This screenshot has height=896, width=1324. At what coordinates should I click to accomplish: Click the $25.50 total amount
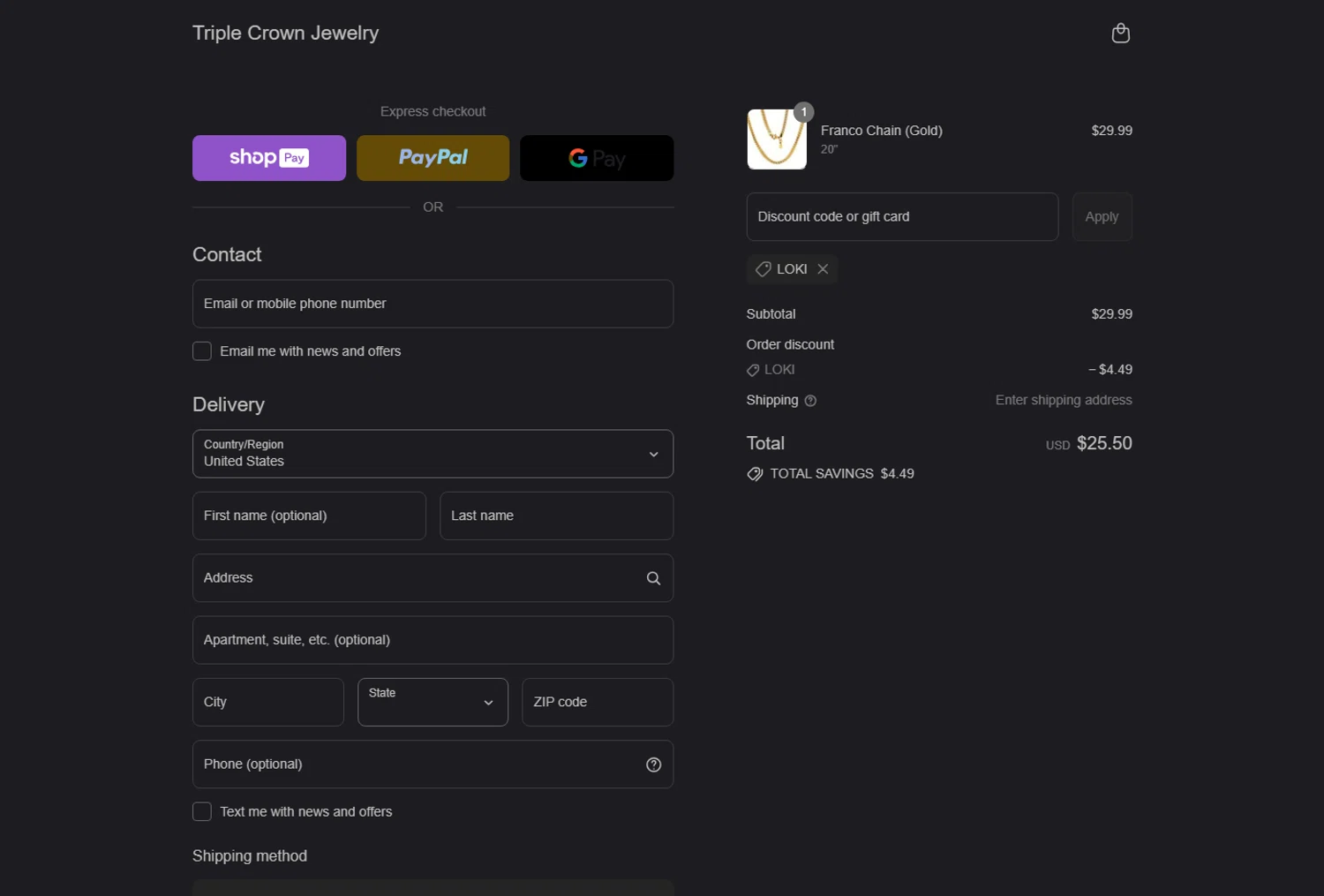[x=1104, y=443]
